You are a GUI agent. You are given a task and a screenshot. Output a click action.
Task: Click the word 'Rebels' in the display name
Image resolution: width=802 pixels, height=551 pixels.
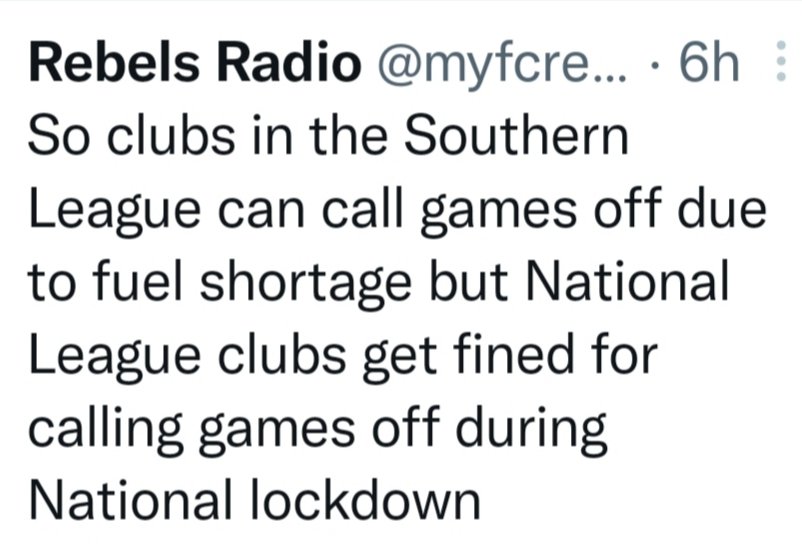coord(114,63)
